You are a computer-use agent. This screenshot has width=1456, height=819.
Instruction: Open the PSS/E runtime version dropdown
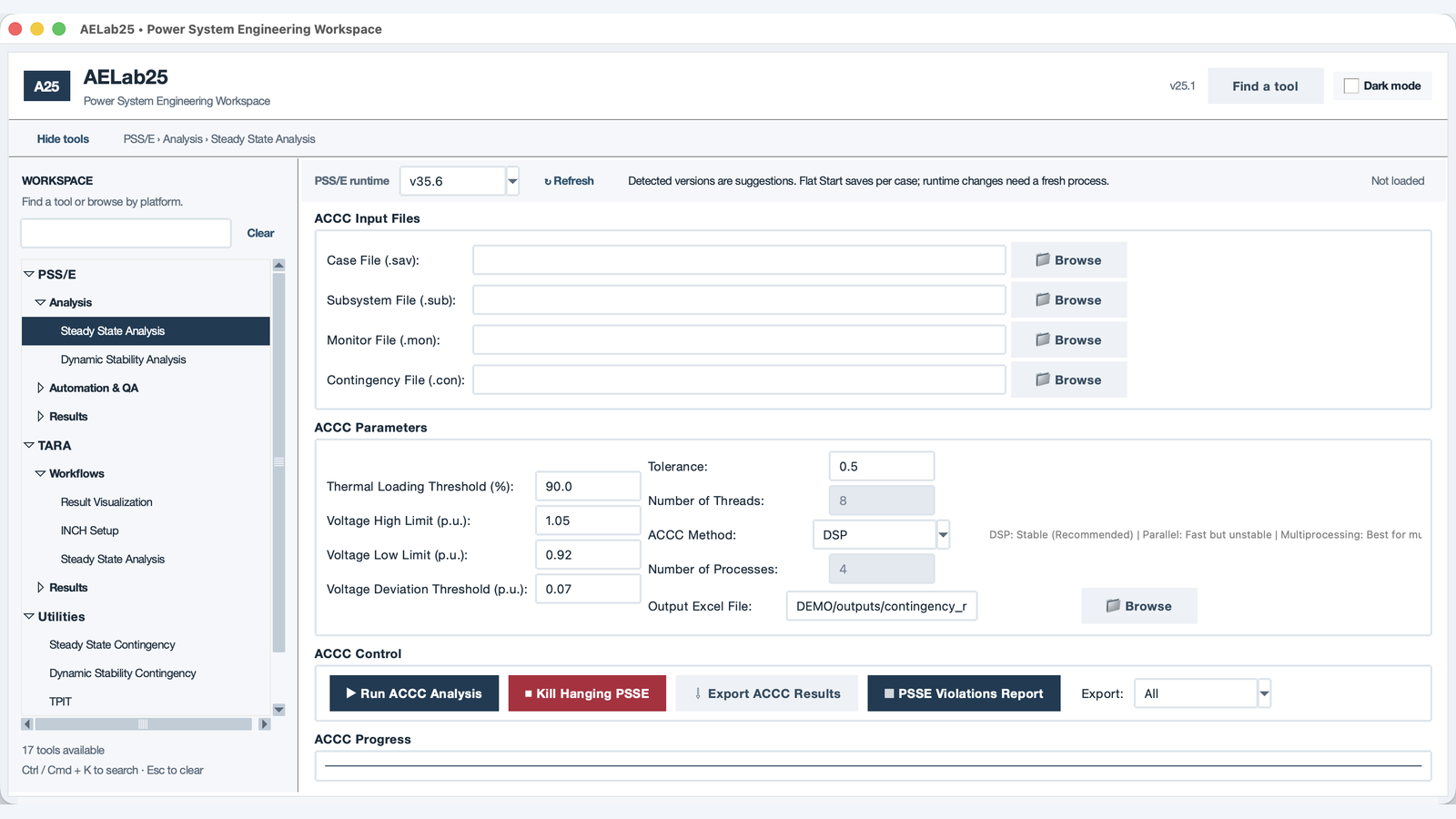pos(512,181)
